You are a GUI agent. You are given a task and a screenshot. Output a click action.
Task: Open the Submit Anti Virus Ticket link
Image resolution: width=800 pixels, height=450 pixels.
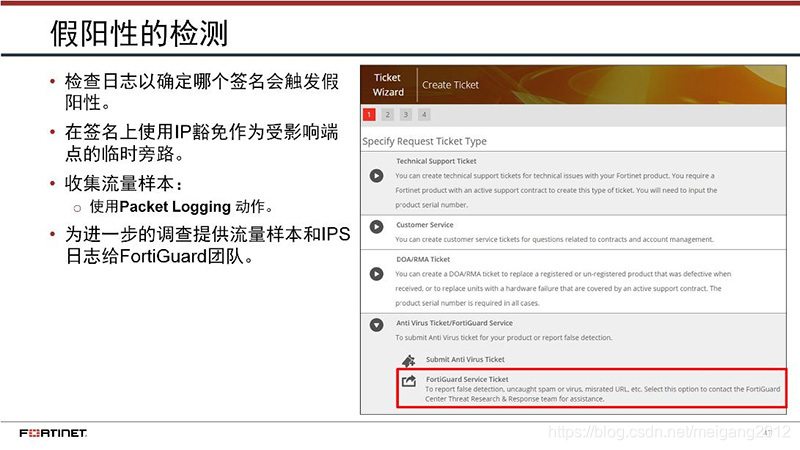pyautogui.click(x=465, y=360)
